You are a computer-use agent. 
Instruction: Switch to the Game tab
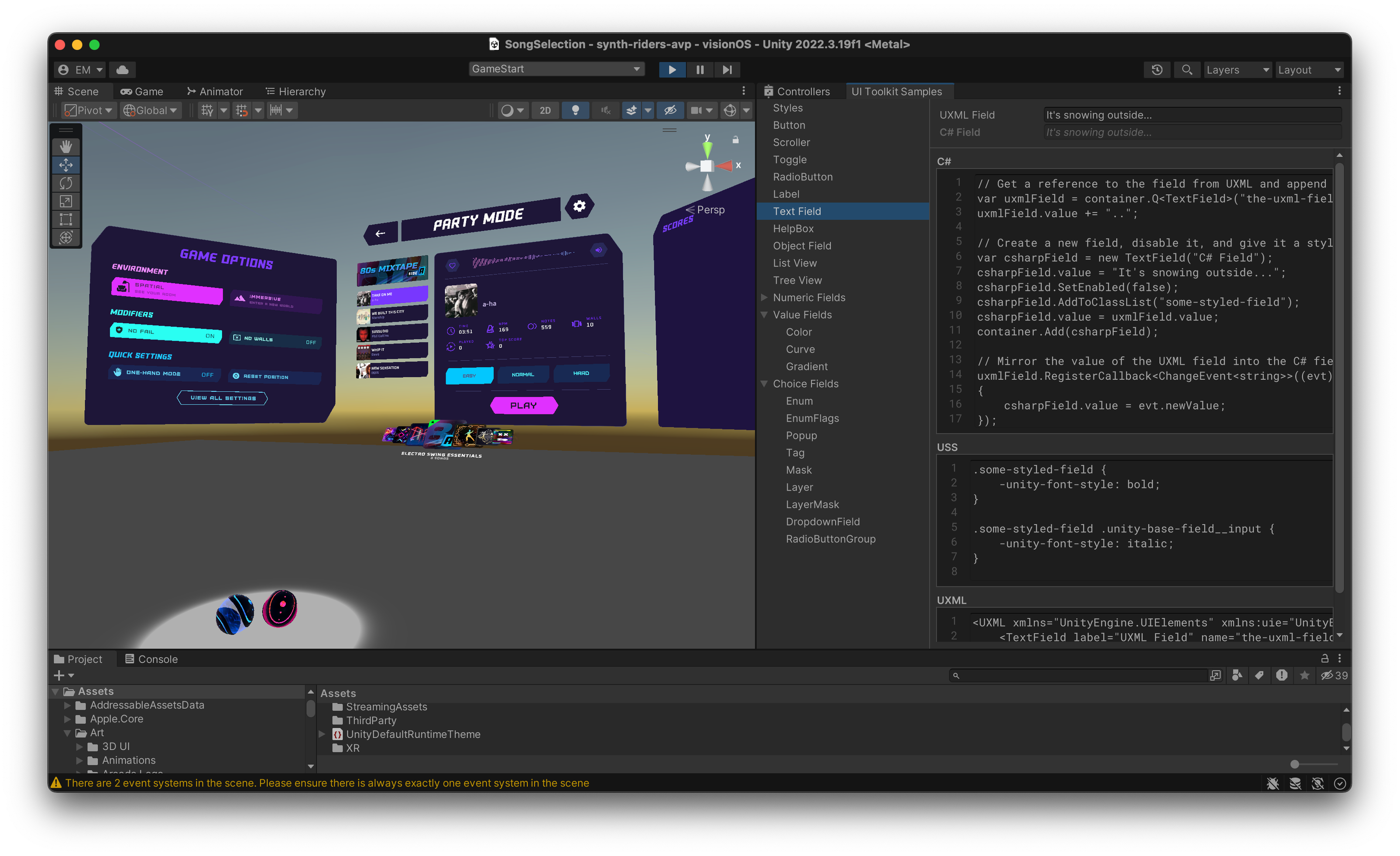tap(142, 92)
